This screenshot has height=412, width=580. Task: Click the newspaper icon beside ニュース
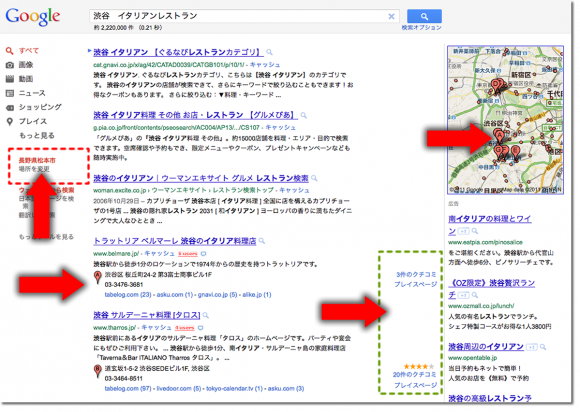click(x=10, y=93)
